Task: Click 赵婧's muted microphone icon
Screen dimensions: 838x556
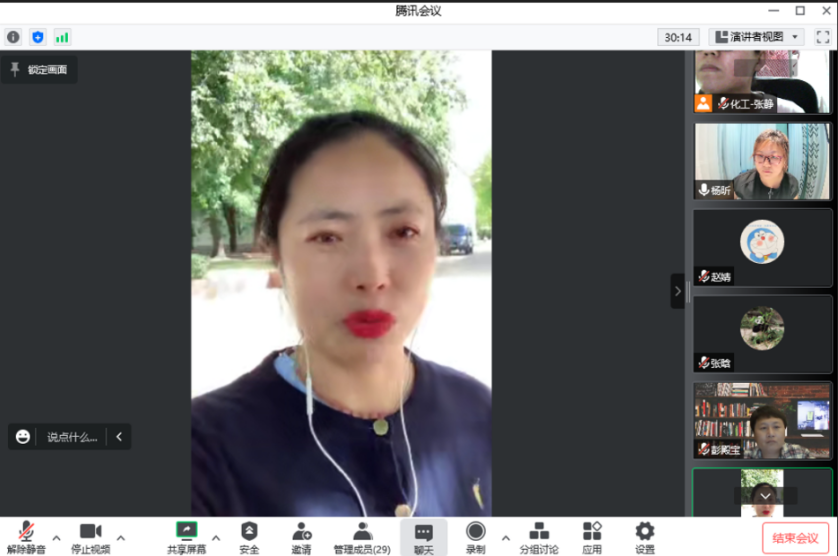Action: coord(704,276)
